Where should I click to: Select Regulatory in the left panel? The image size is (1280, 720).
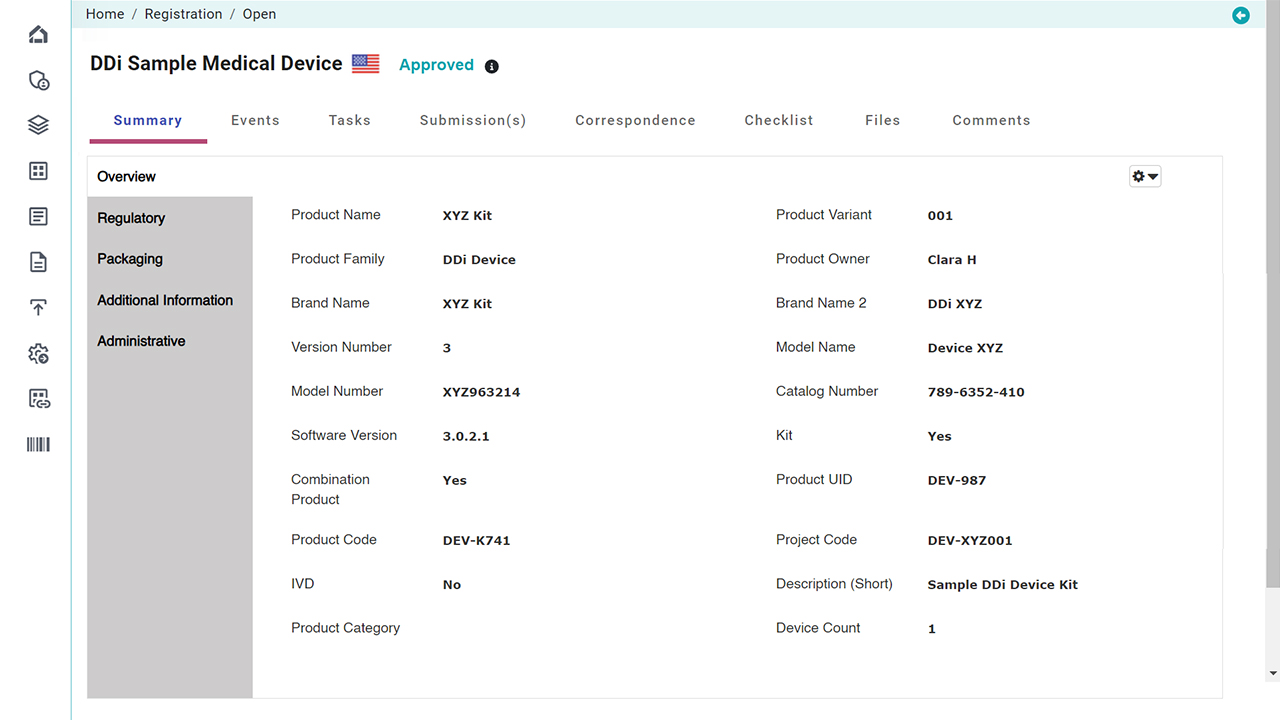pyautogui.click(x=131, y=218)
